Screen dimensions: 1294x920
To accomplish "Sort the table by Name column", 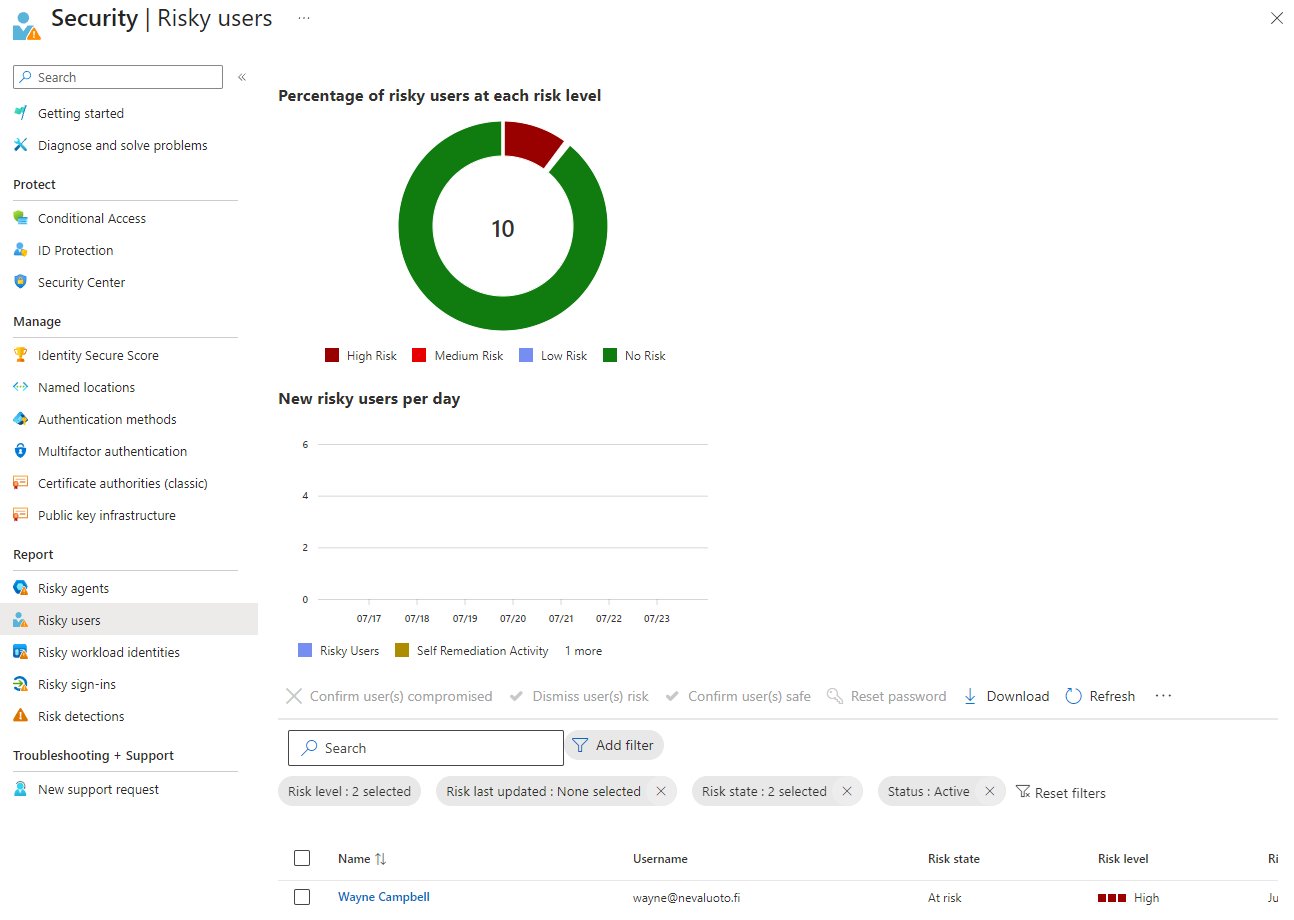I will click(362, 859).
